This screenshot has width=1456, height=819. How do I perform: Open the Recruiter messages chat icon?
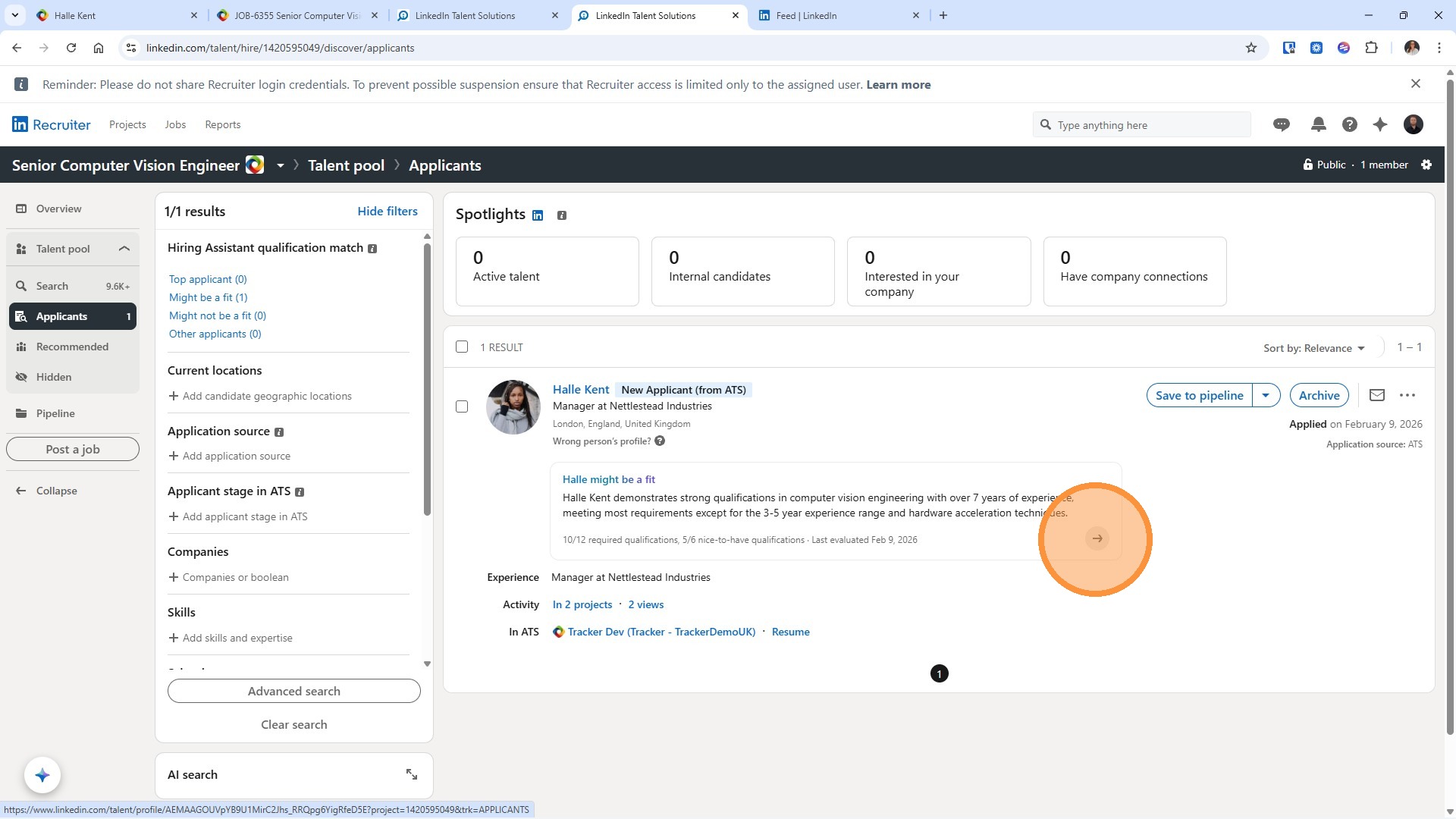[x=1282, y=125]
